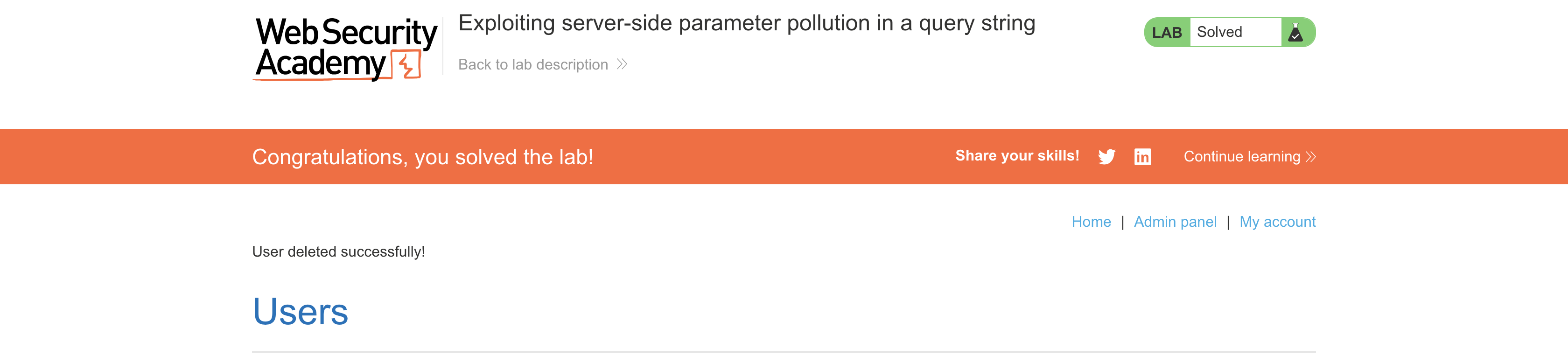Go back to lab description
The height and width of the screenshot is (363, 1568).
tap(532, 64)
